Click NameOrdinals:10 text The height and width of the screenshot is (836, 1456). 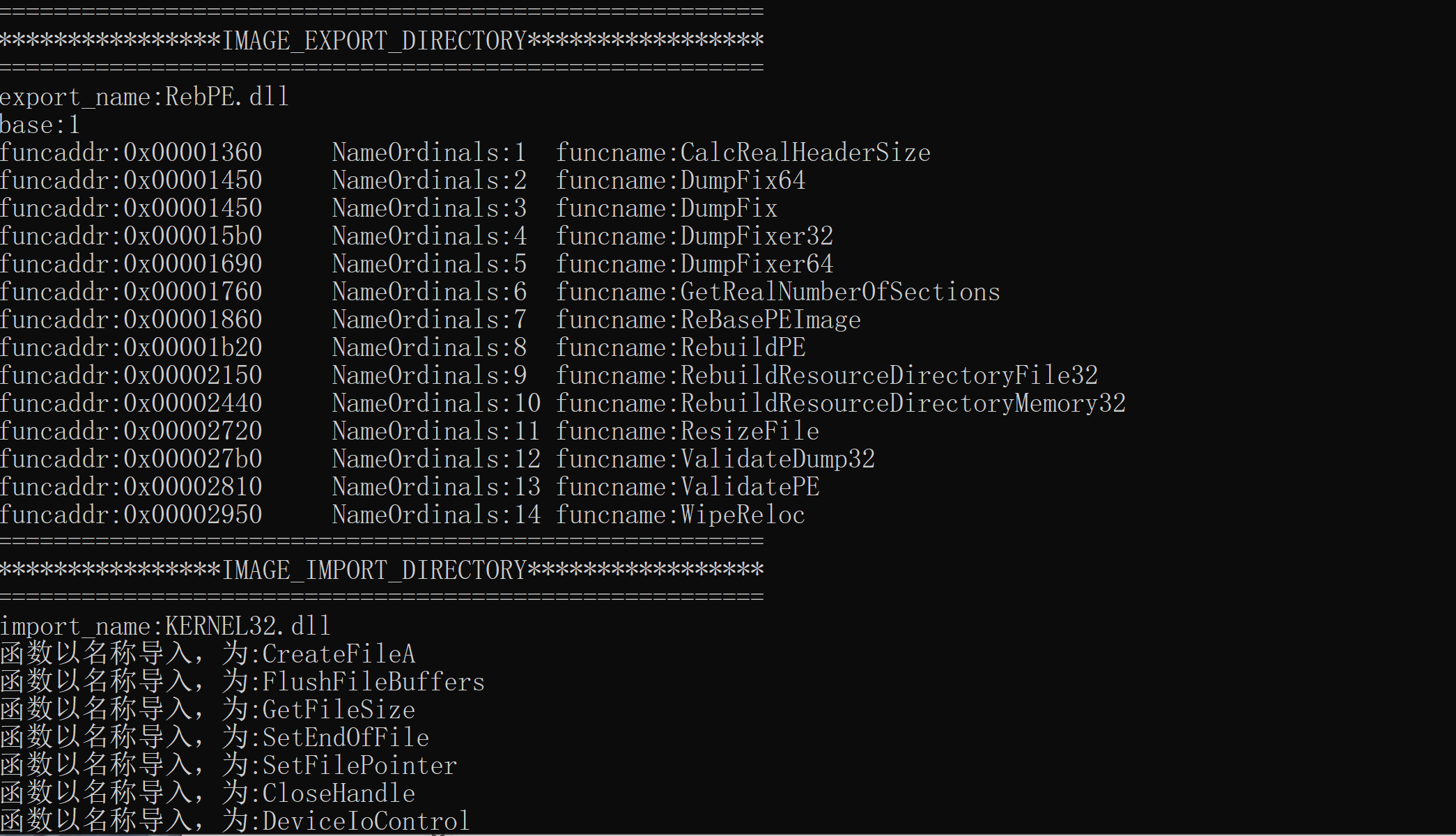(436, 403)
